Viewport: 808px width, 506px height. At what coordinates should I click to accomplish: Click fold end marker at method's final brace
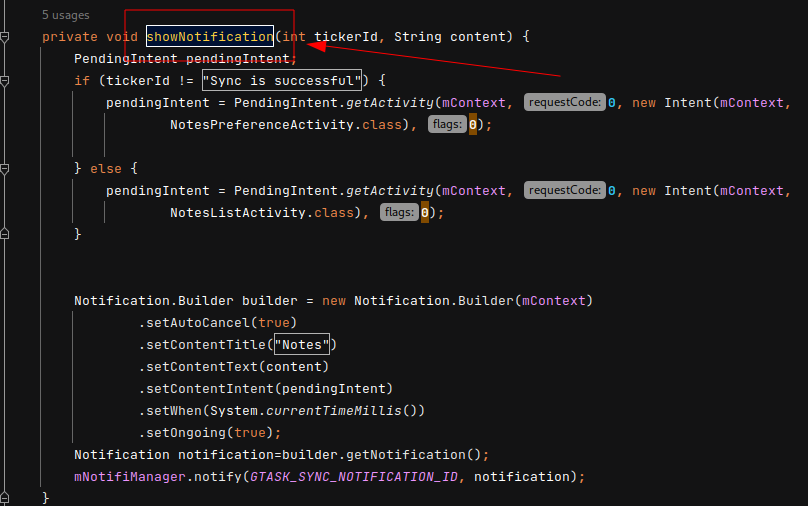pyautogui.click(x=5, y=498)
